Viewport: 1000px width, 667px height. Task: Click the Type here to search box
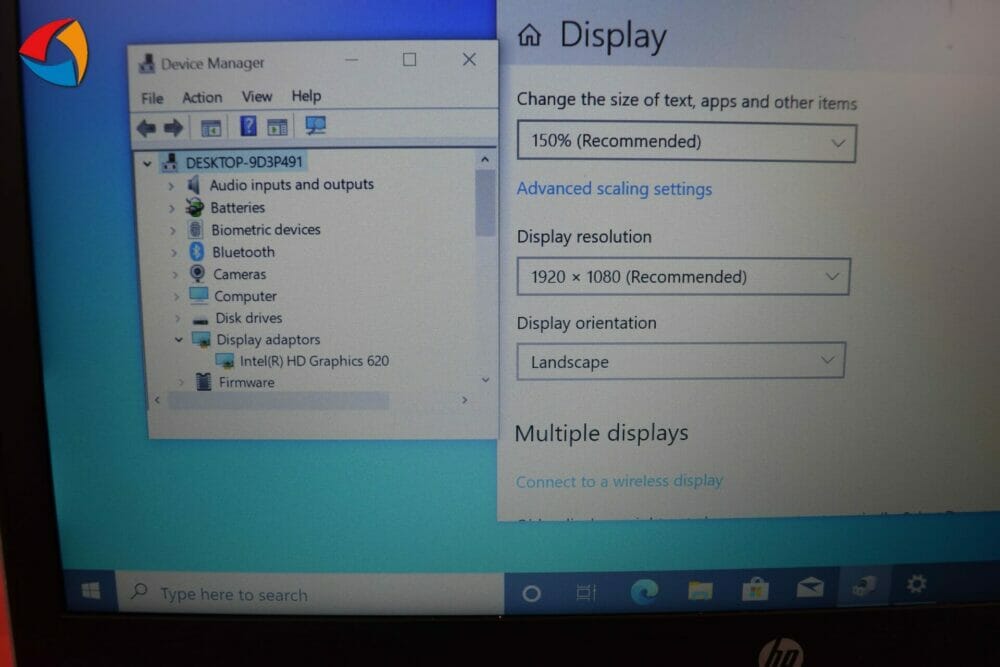pyautogui.click(x=311, y=594)
